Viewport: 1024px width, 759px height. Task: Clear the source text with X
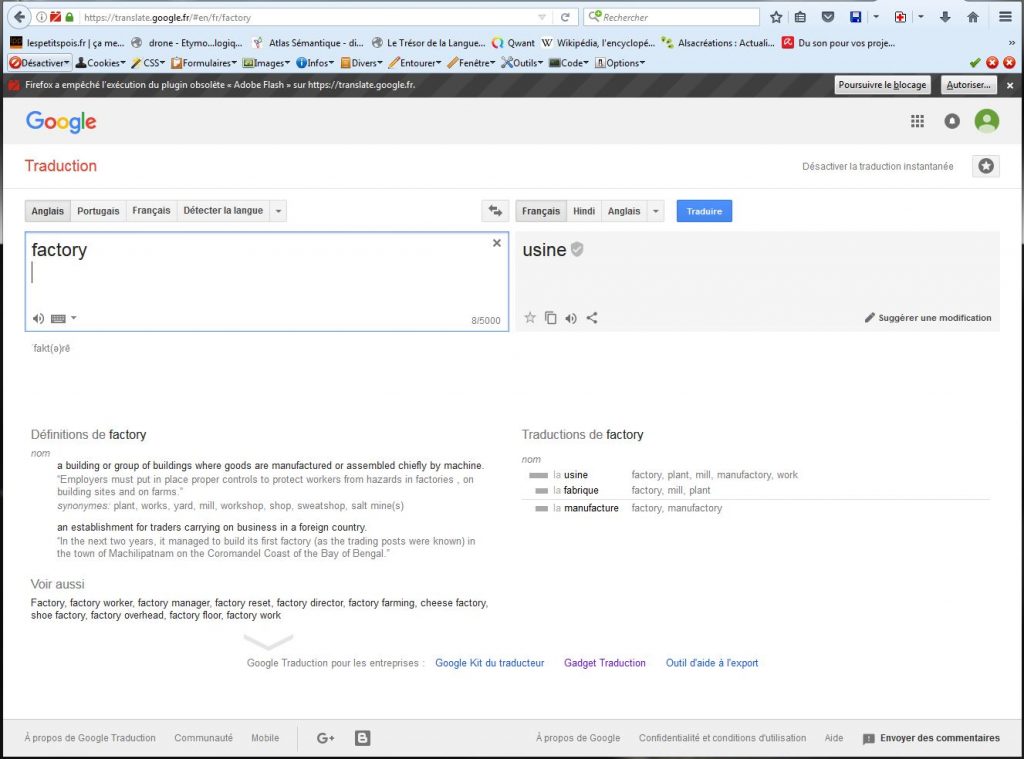point(497,243)
